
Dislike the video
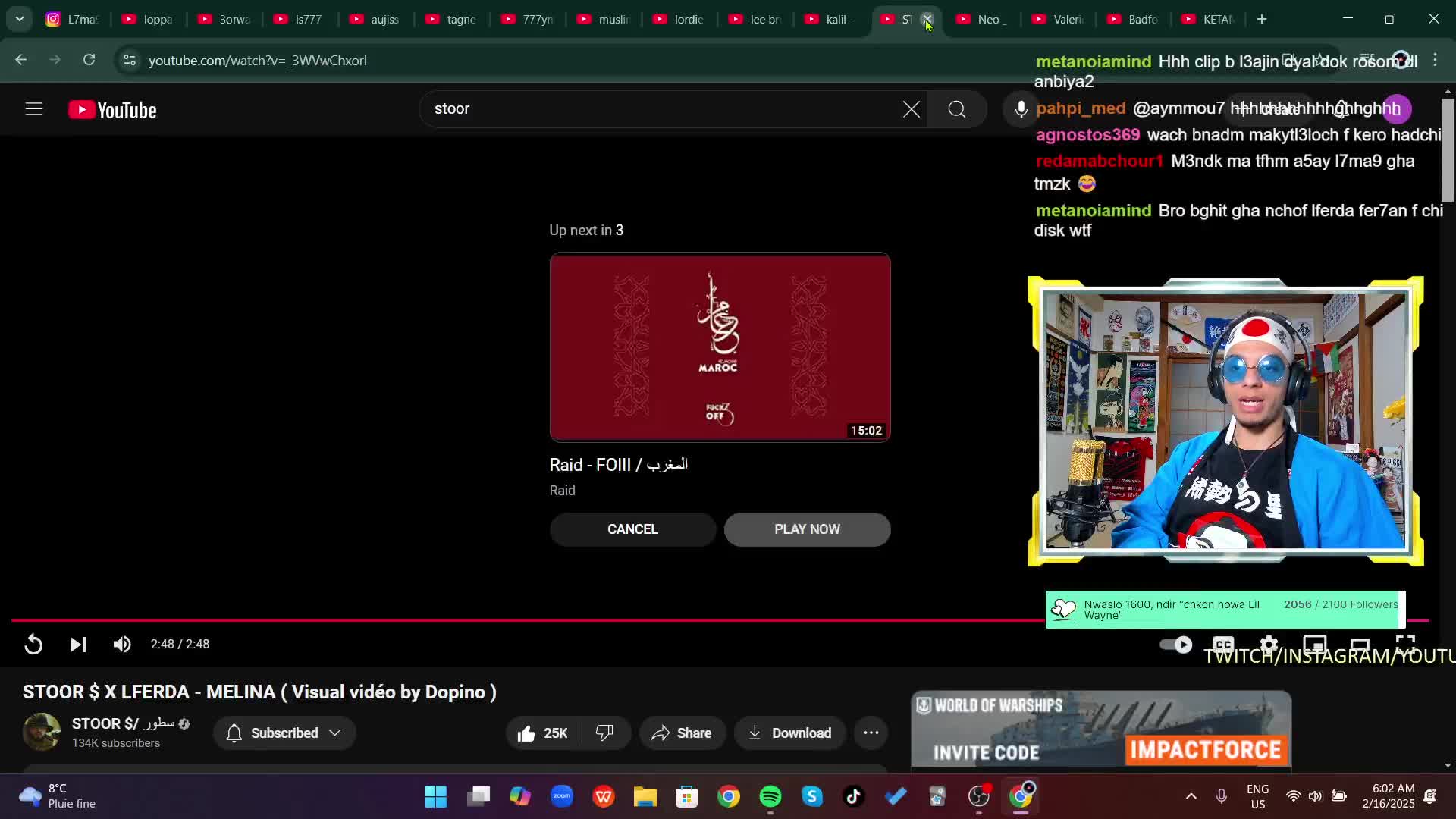[605, 733]
